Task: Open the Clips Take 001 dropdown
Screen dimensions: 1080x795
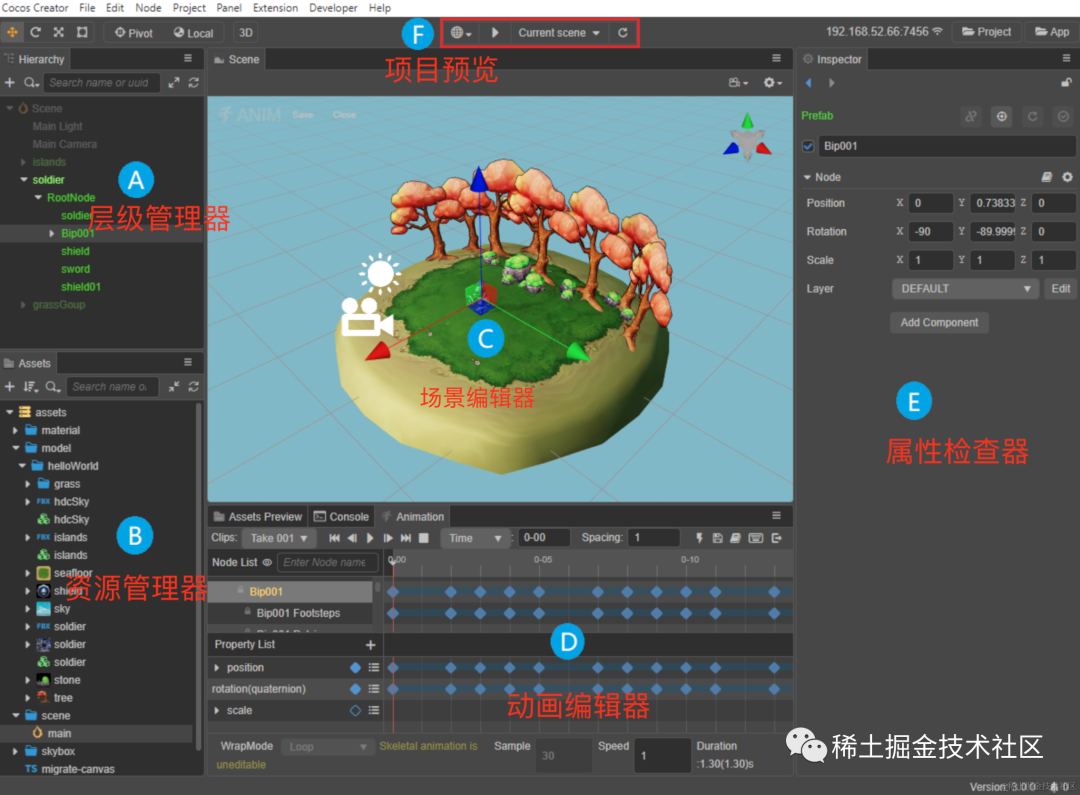Action: (x=279, y=538)
